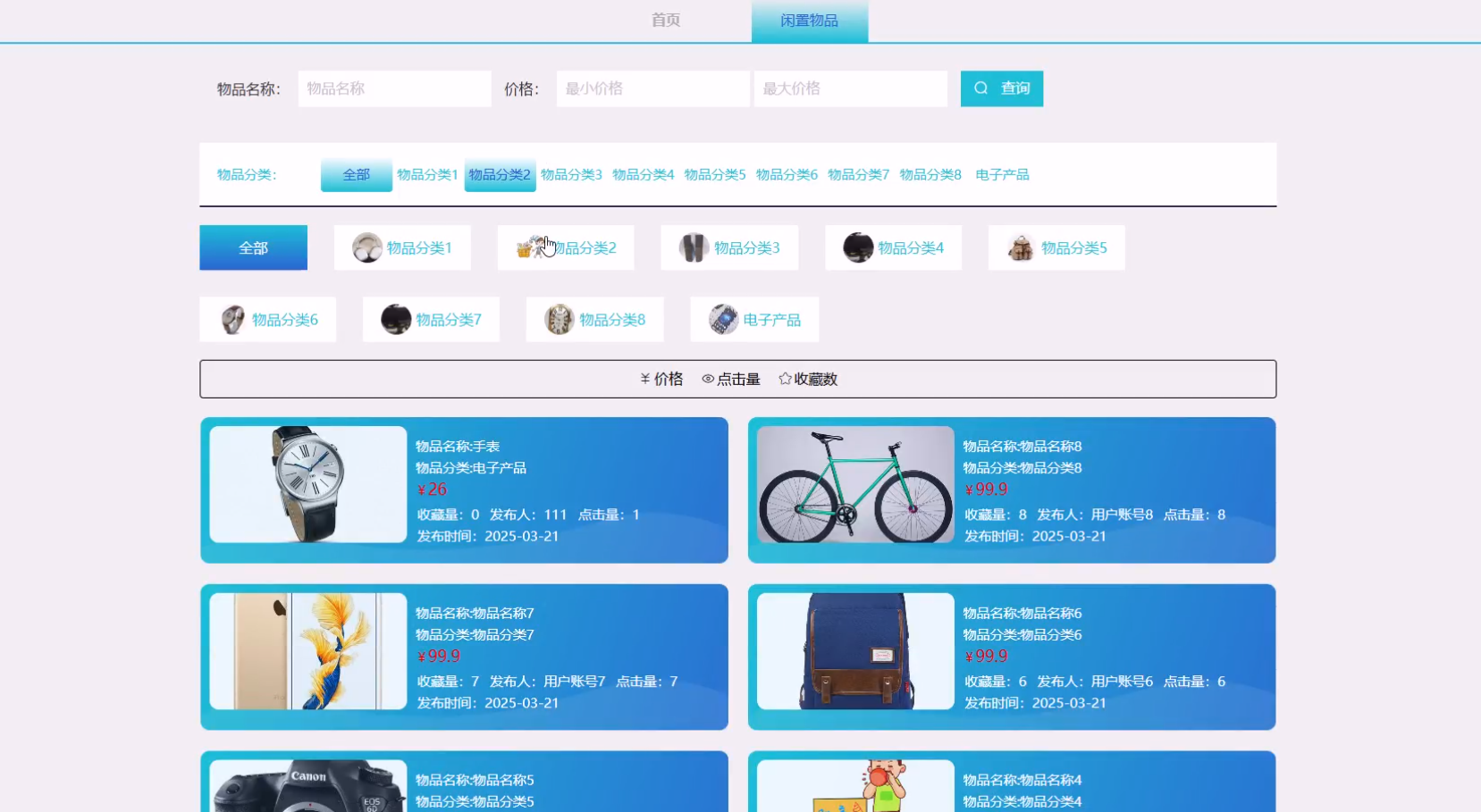This screenshot has width=1481, height=812.
Task: Click the text 物品名称:物品名称8
Action: coord(1022,447)
